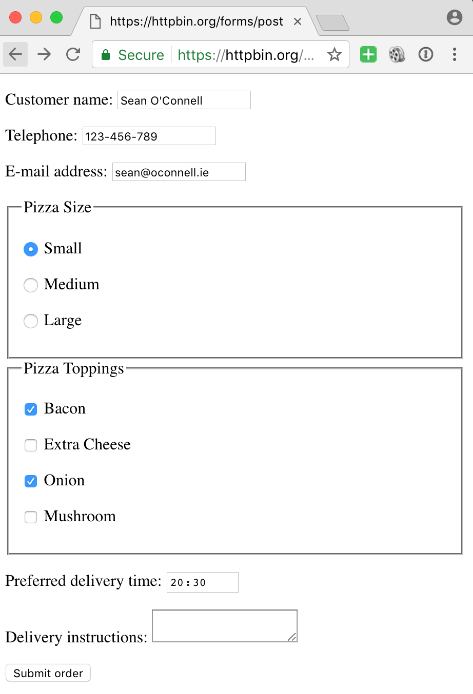Check the Extra Cheese topping
Viewport: 473px width, 694px height.
(31, 445)
